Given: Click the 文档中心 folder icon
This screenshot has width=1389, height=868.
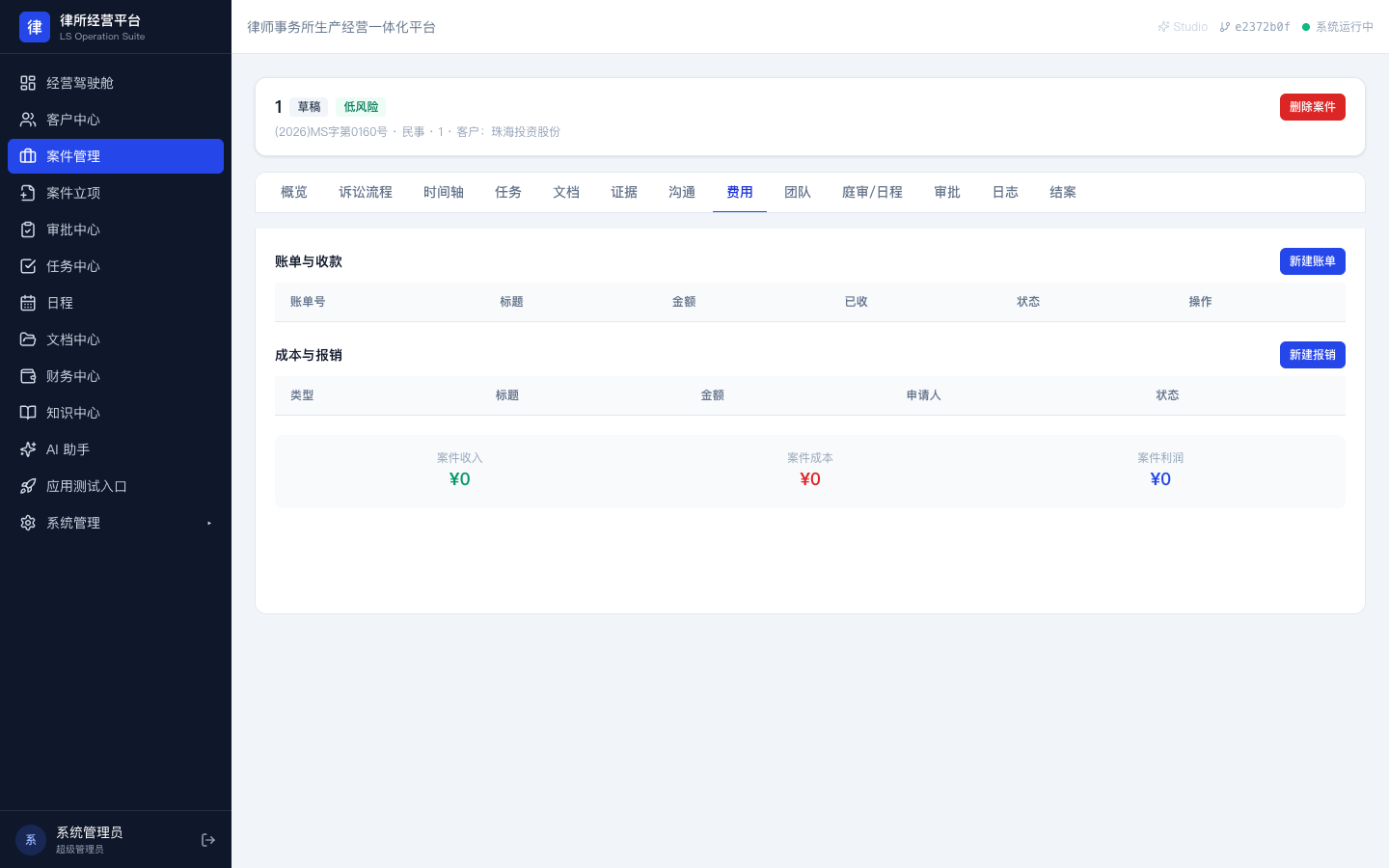Looking at the screenshot, I should coord(28,339).
